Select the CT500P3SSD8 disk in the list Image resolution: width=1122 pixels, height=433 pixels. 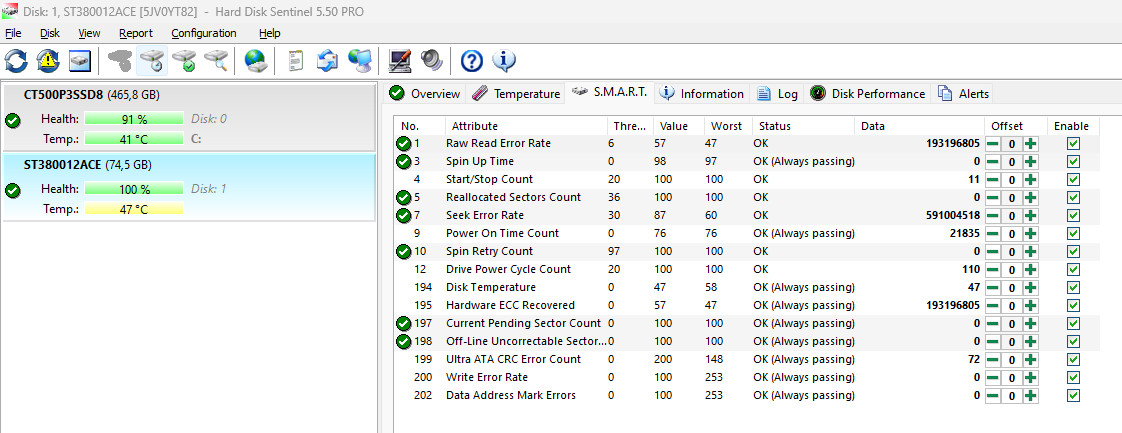92,95
